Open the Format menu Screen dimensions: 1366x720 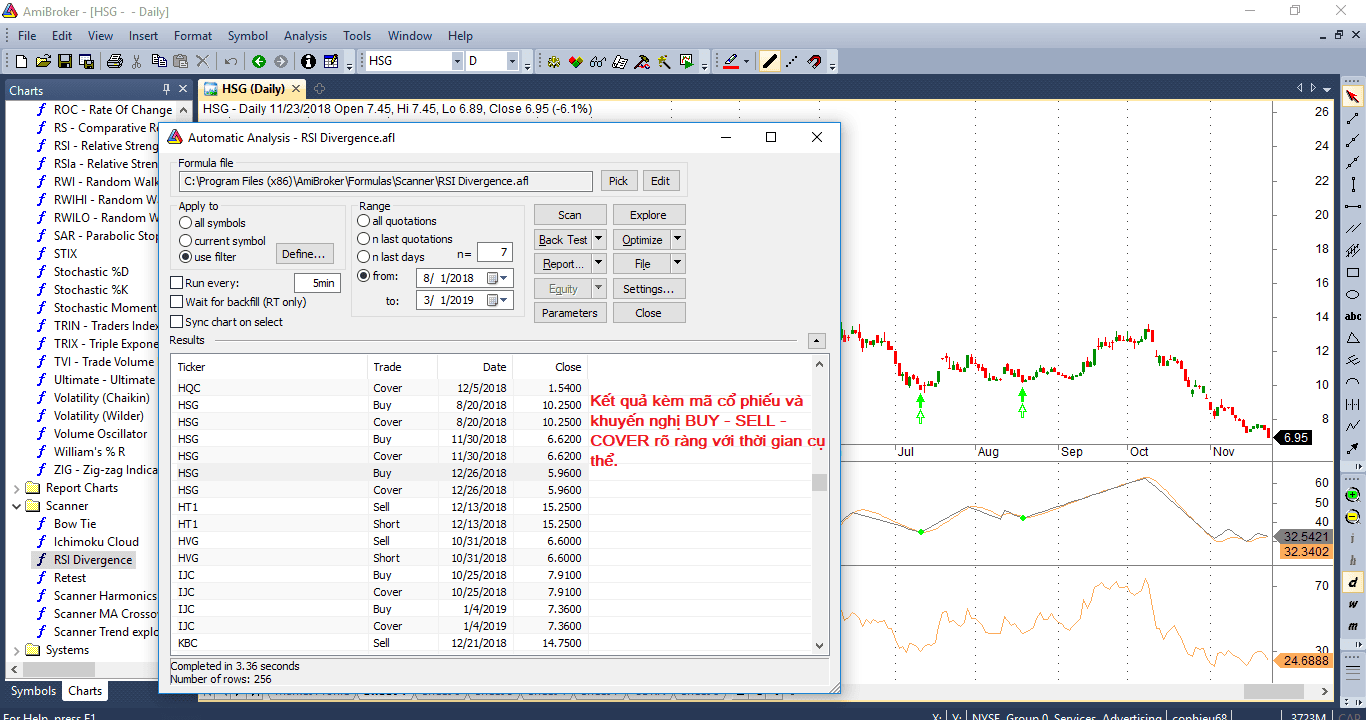tap(193, 36)
